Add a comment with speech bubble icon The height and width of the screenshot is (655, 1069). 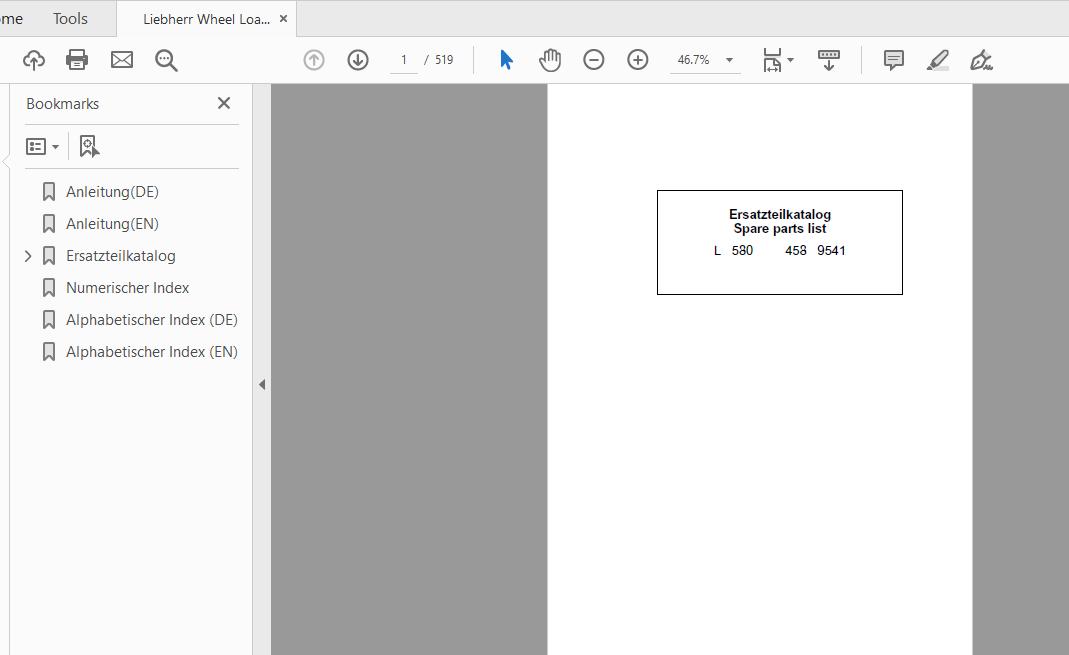click(x=894, y=60)
